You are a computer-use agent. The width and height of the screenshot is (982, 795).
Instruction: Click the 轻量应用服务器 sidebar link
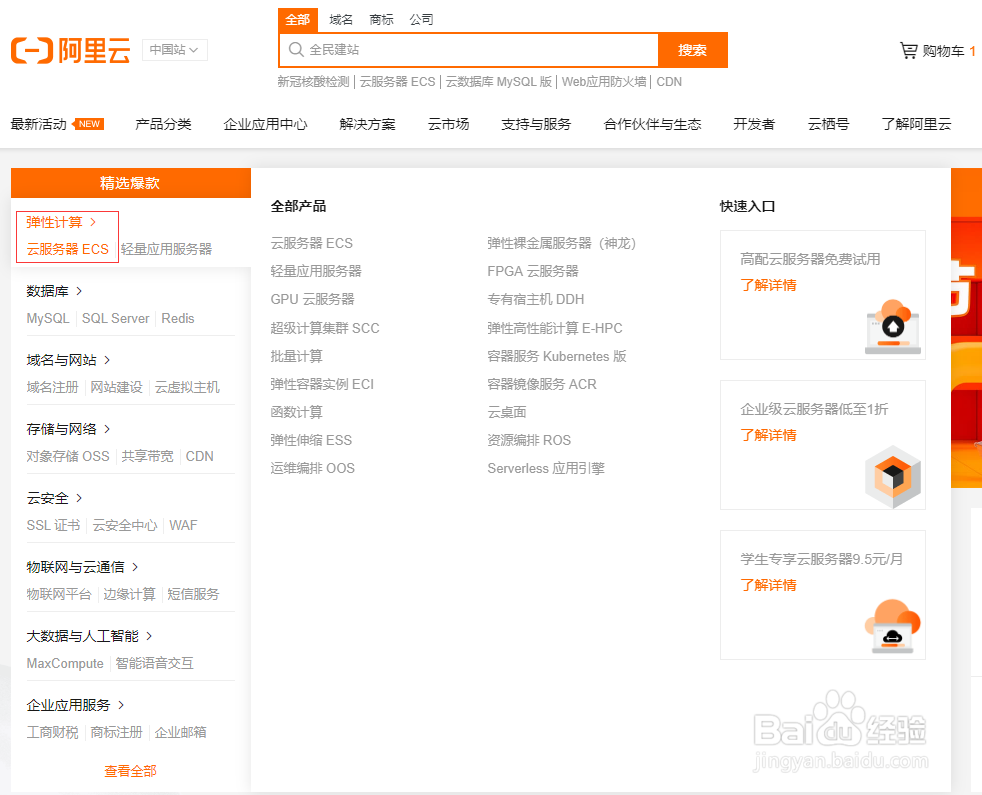point(166,249)
